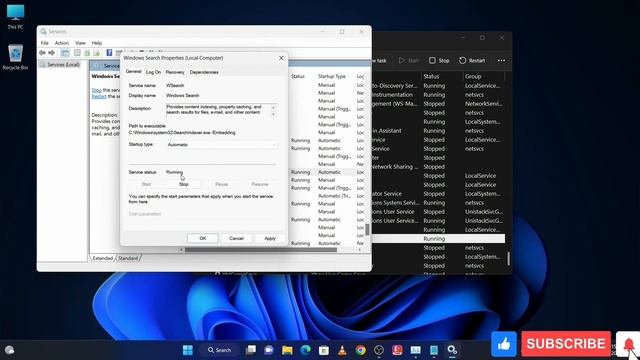Select highlighted Running row in Task Manager
The height and width of the screenshot is (360, 640).
click(x=439, y=239)
